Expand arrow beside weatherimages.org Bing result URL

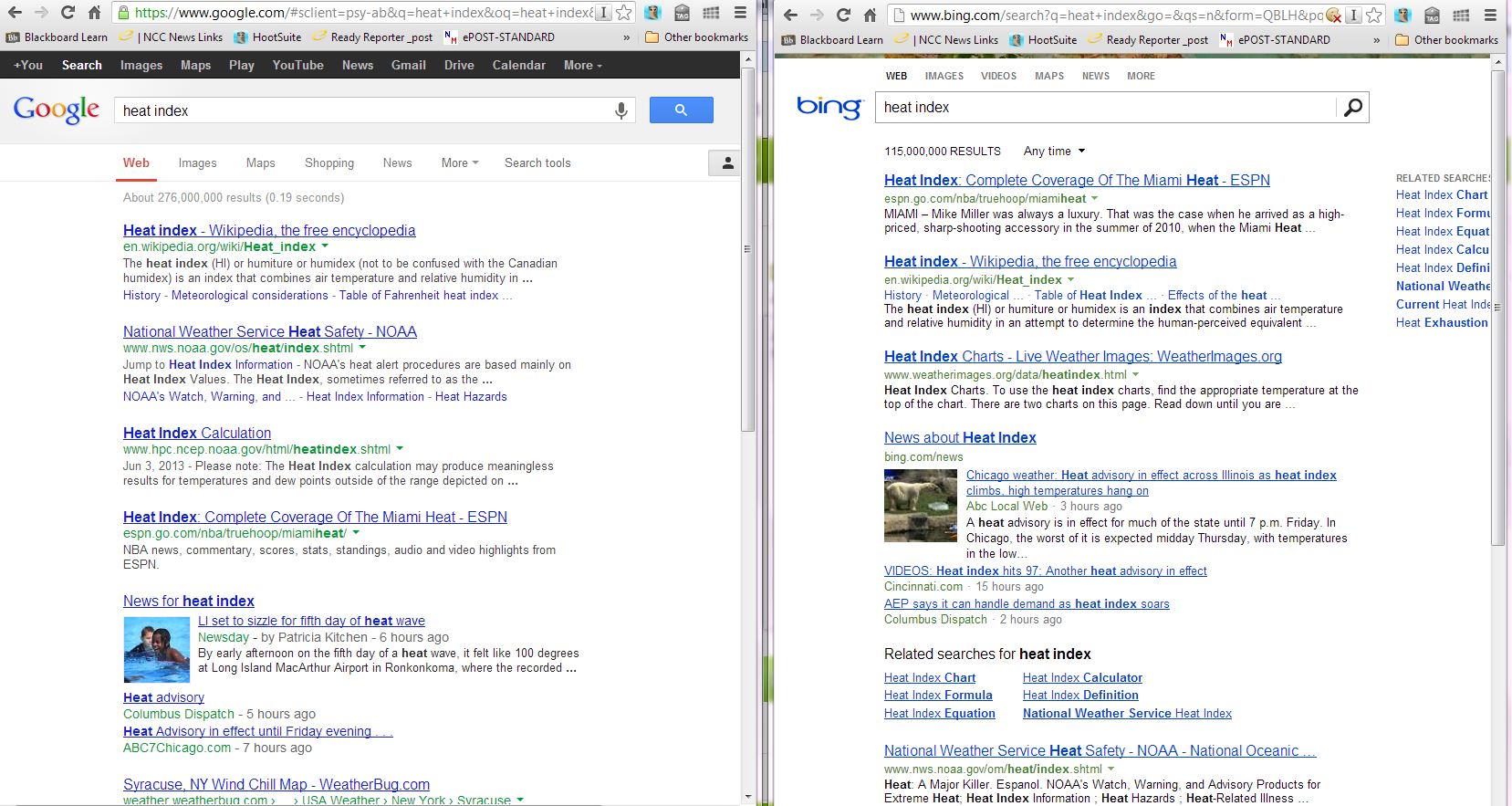pos(1136,374)
